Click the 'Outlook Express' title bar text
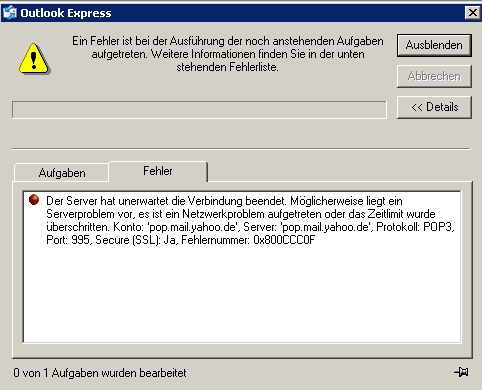 pyautogui.click(x=66, y=13)
